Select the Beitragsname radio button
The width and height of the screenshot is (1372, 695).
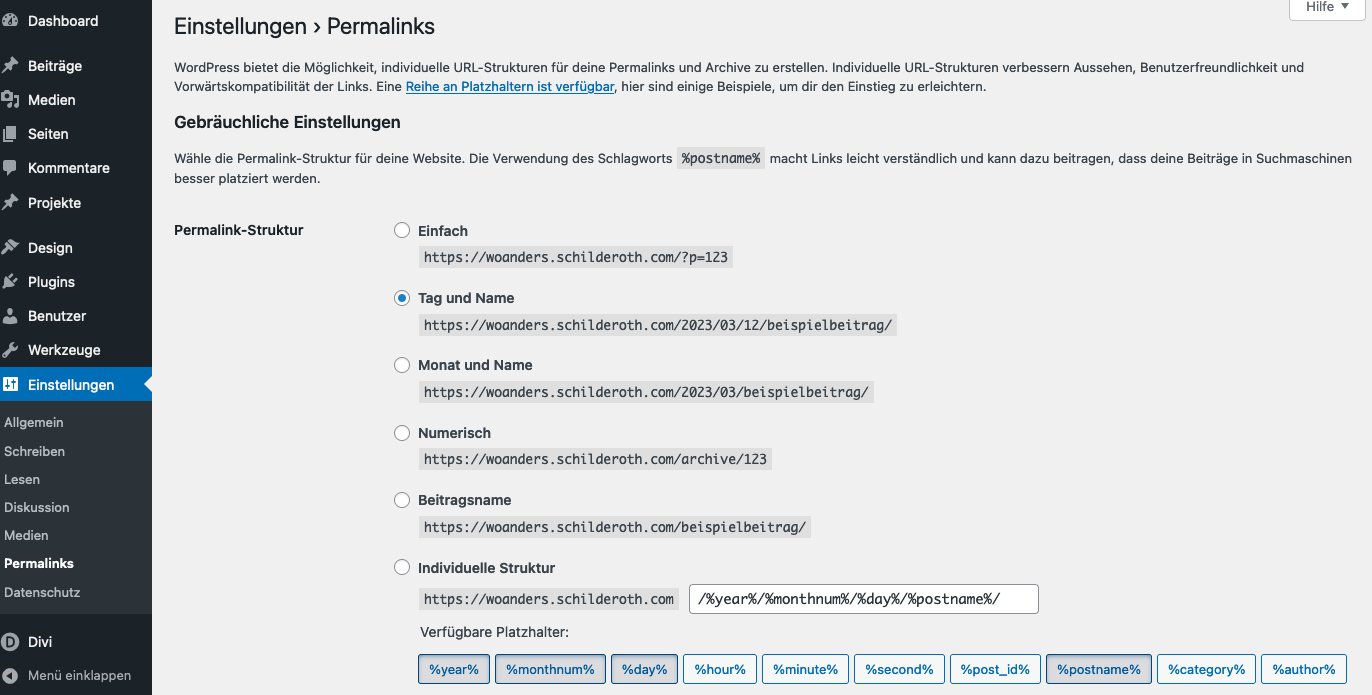coord(402,500)
